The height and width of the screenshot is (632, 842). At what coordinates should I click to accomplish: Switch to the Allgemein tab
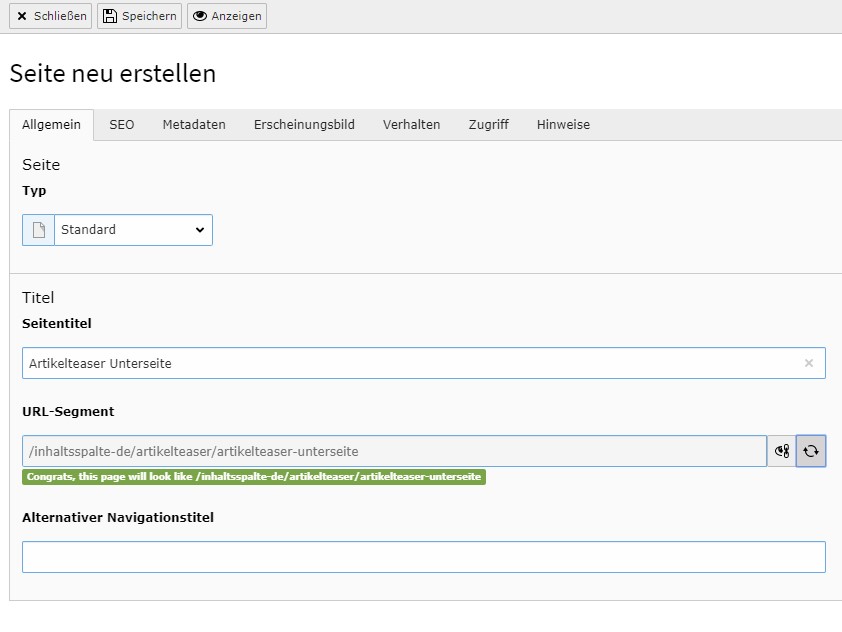pyautogui.click(x=51, y=125)
